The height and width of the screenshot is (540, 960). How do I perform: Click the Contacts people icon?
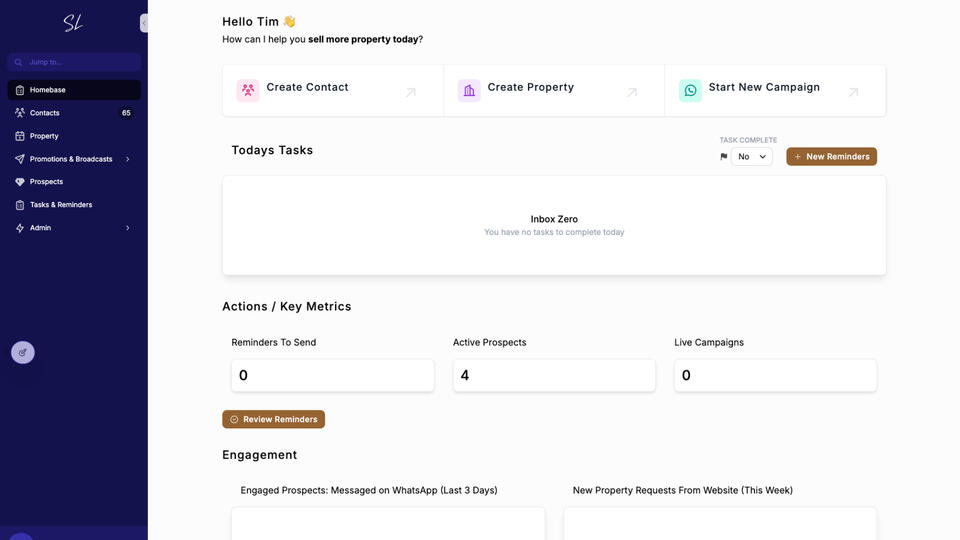pos(20,113)
